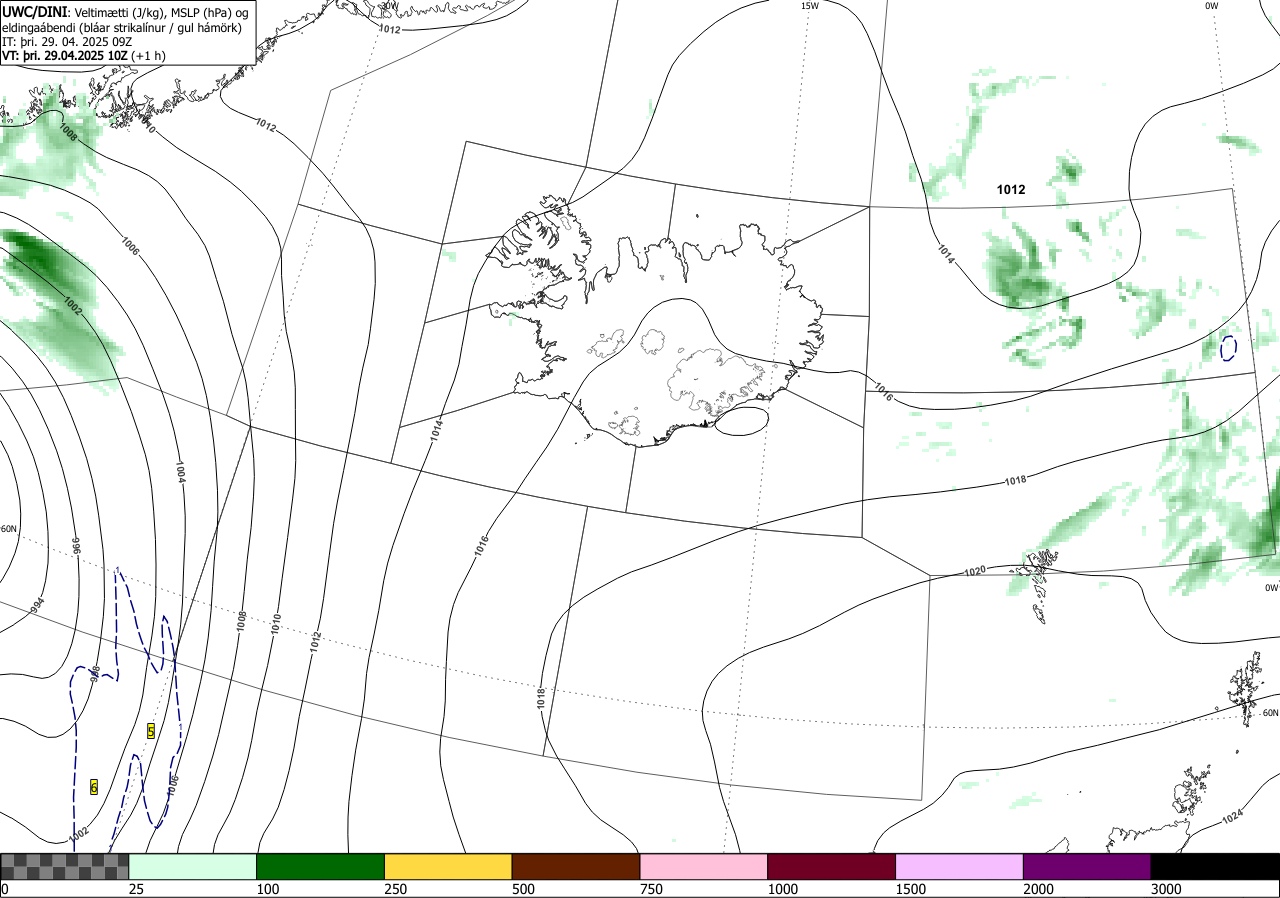Select the "(+1 h)" forecast offset text
The height and width of the screenshot is (898, 1280).
coord(148,57)
